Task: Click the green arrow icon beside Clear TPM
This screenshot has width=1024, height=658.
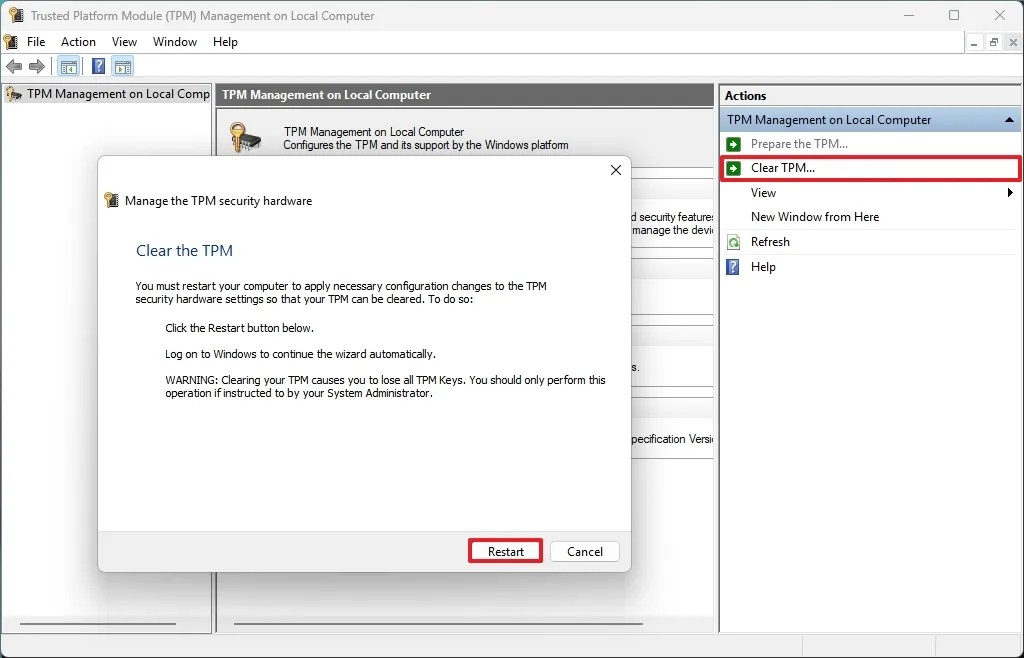Action: click(735, 168)
